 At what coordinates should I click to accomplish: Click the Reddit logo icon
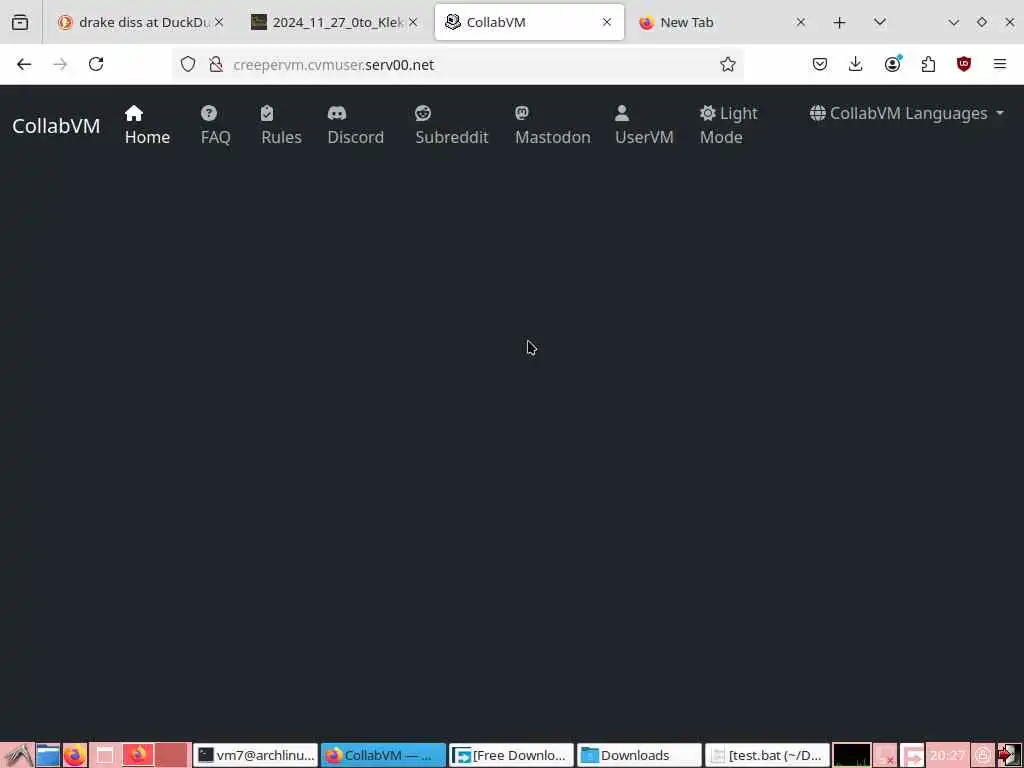423,114
